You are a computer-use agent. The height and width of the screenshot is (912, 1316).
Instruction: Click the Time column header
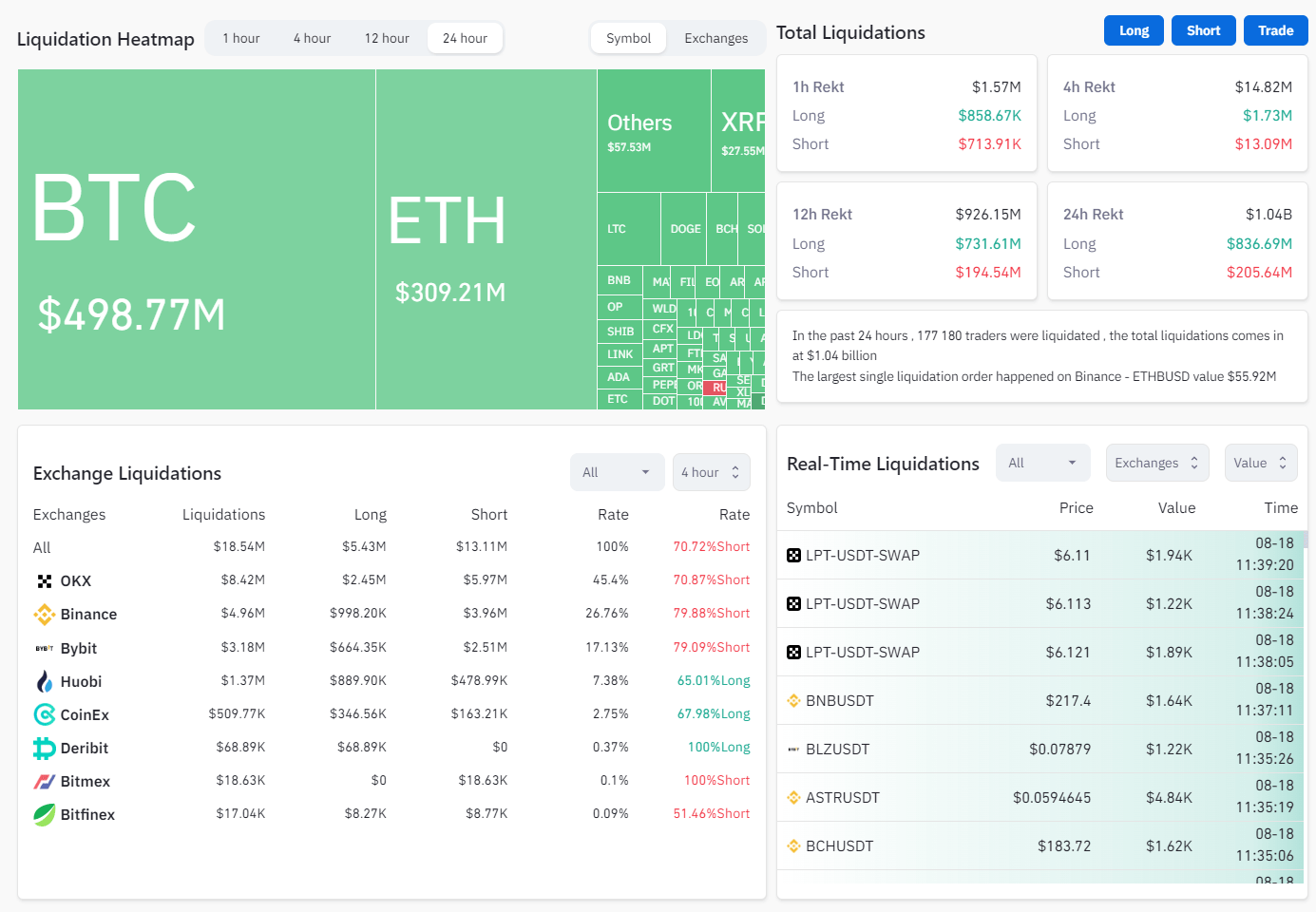coord(1281,507)
